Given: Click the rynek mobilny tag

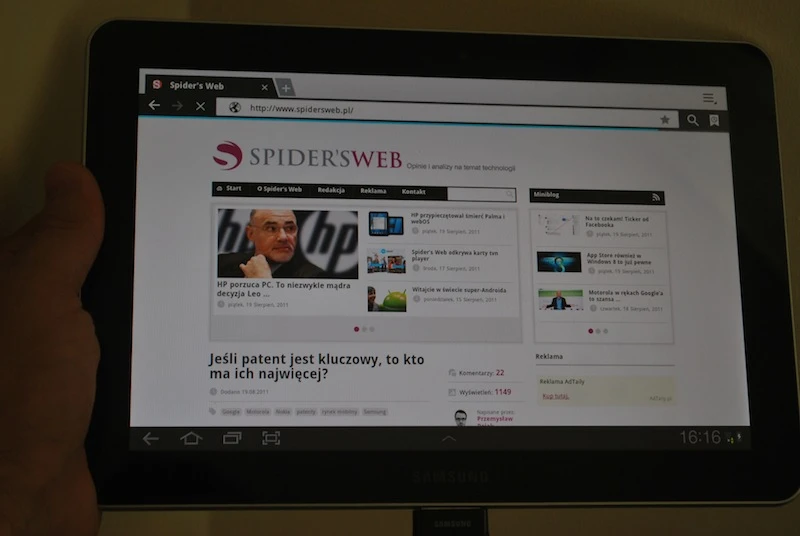Looking at the screenshot, I should click(339, 412).
